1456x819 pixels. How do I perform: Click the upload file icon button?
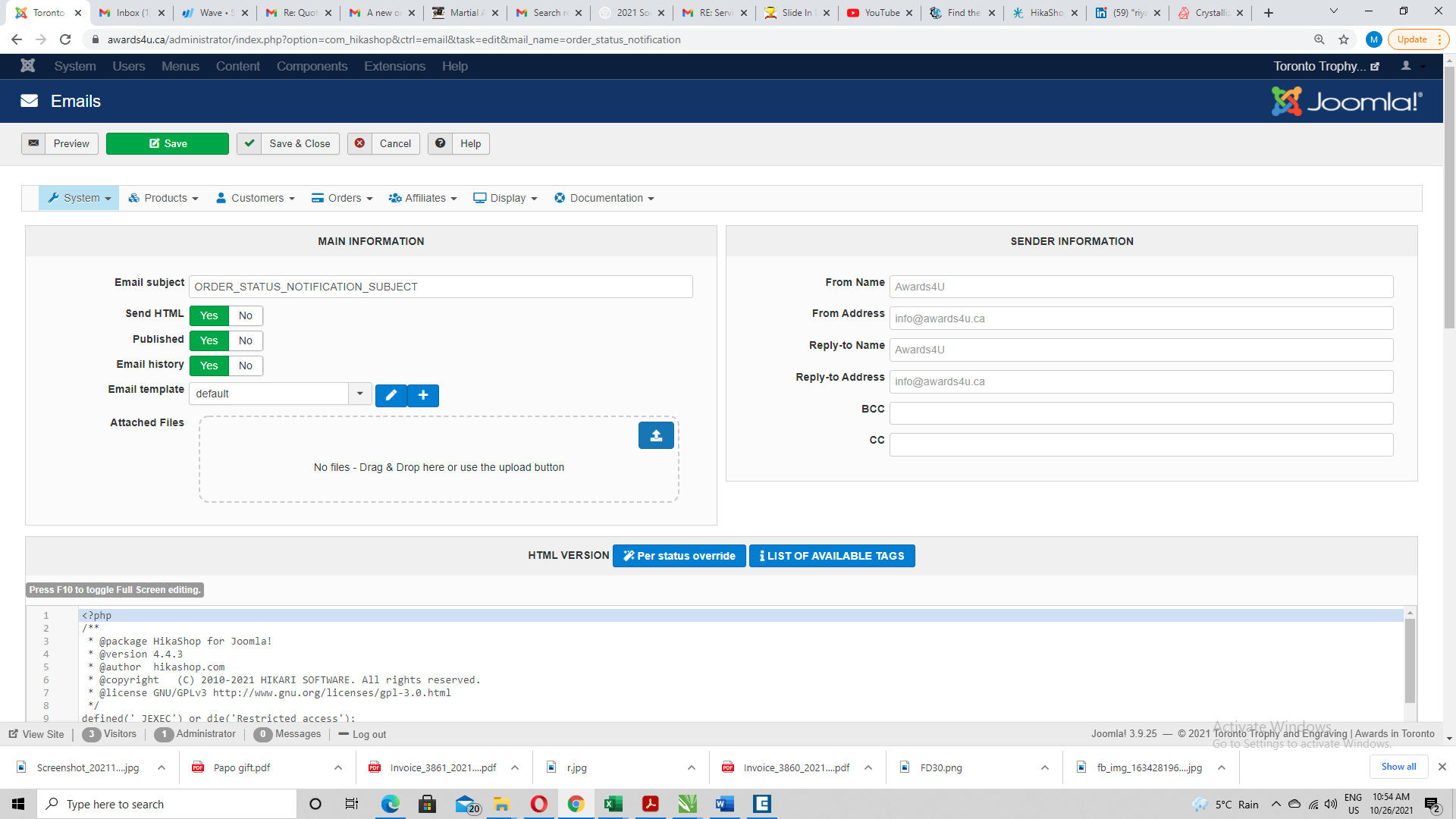point(656,435)
